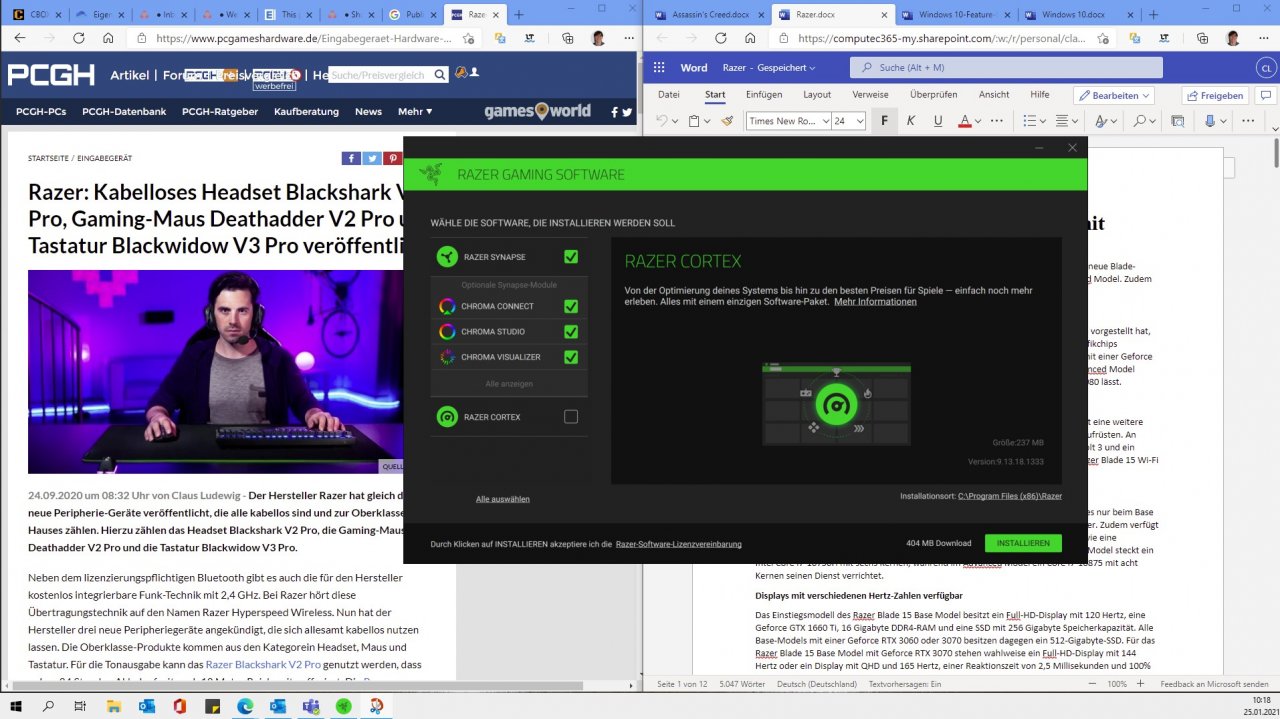Click Suche/Preisvergleich field on PCGH
The width and height of the screenshot is (1280, 719).
(x=389, y=75)
